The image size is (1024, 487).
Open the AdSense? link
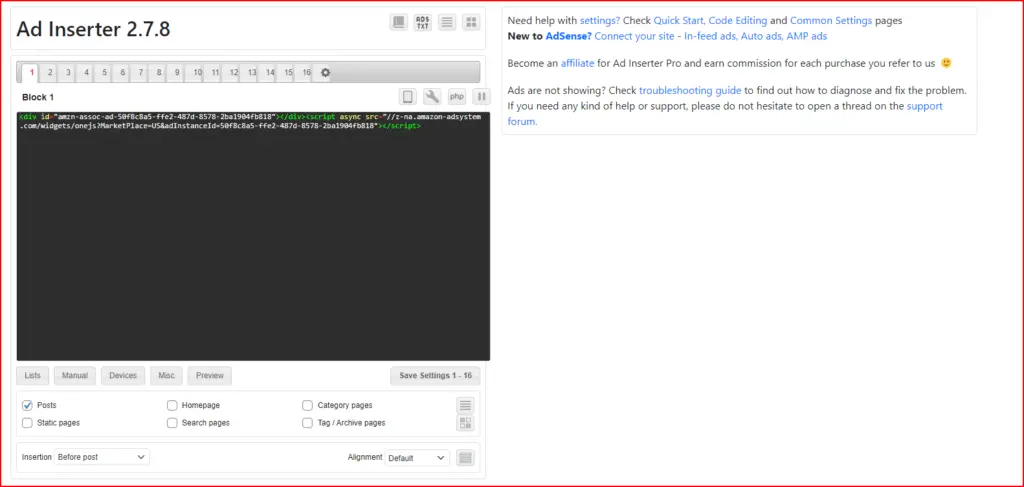(568, 37)
